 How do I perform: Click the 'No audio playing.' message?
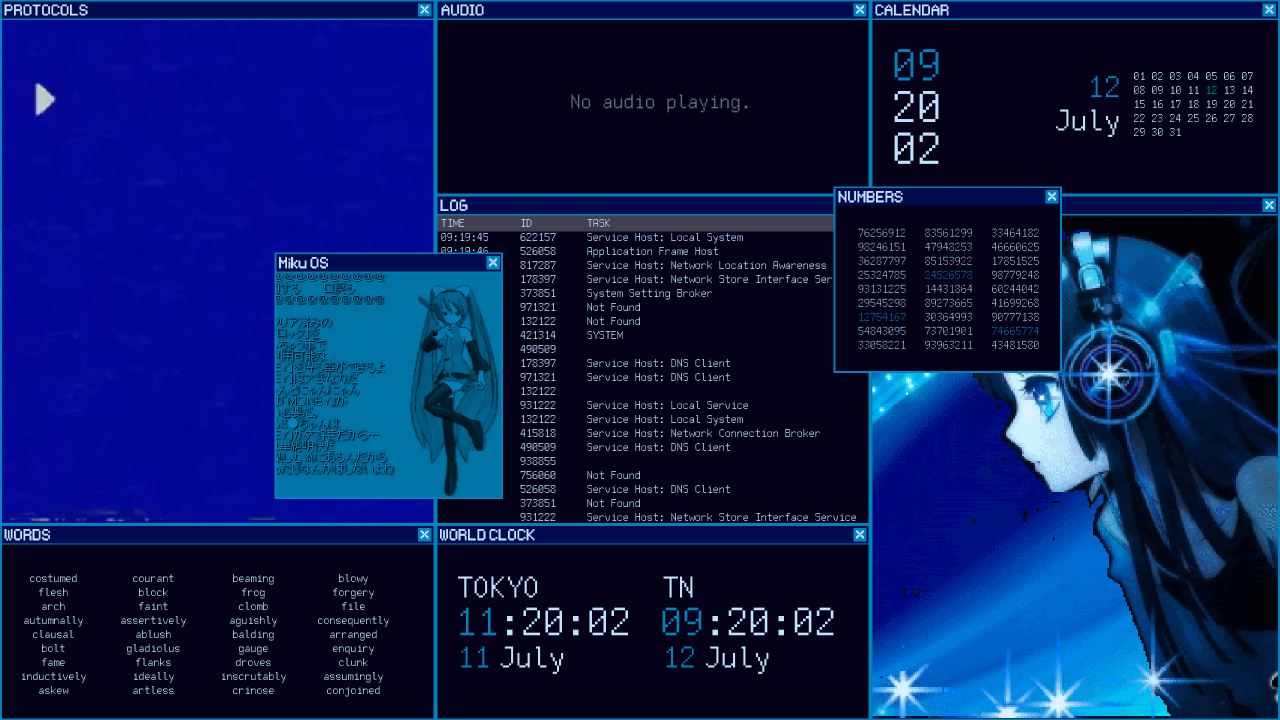click(660, 102)
